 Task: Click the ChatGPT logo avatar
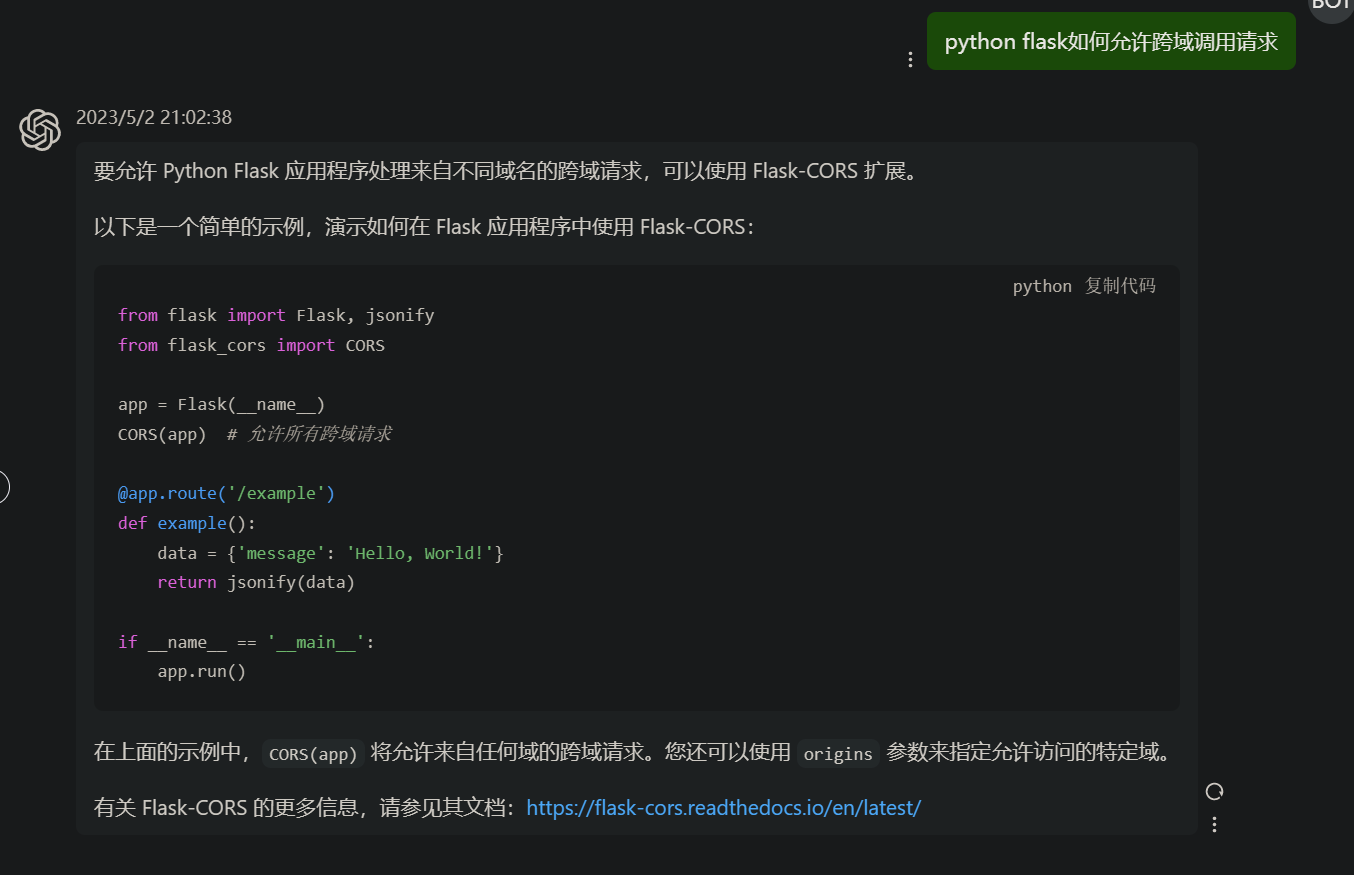click(40, 129)
